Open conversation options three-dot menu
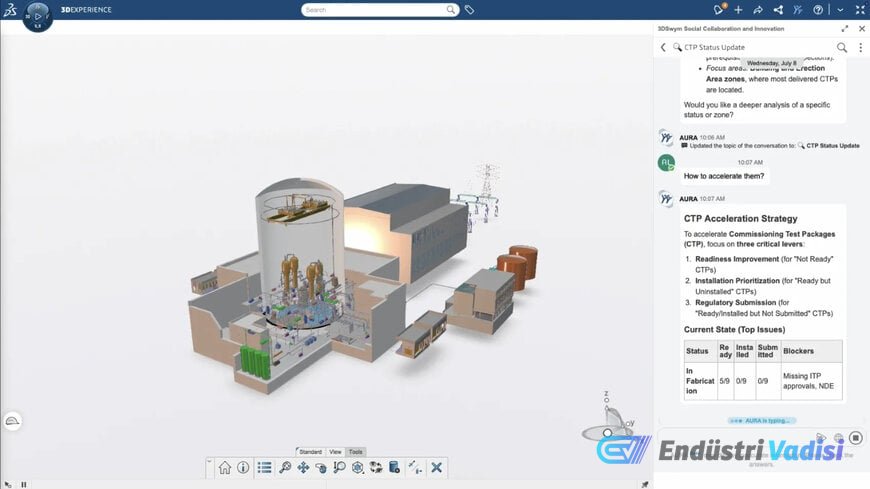The height and width of the screenshot is (489, 870). click(x=861, y=48)
